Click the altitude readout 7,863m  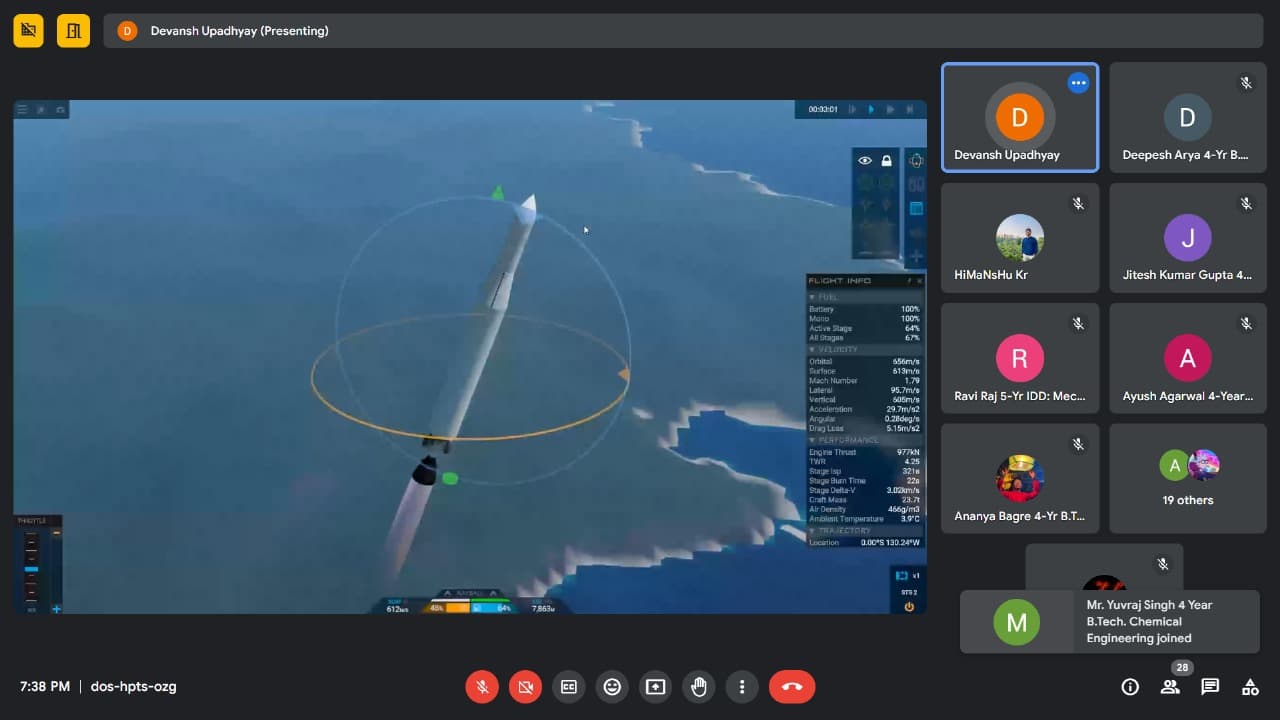point(543,608)
